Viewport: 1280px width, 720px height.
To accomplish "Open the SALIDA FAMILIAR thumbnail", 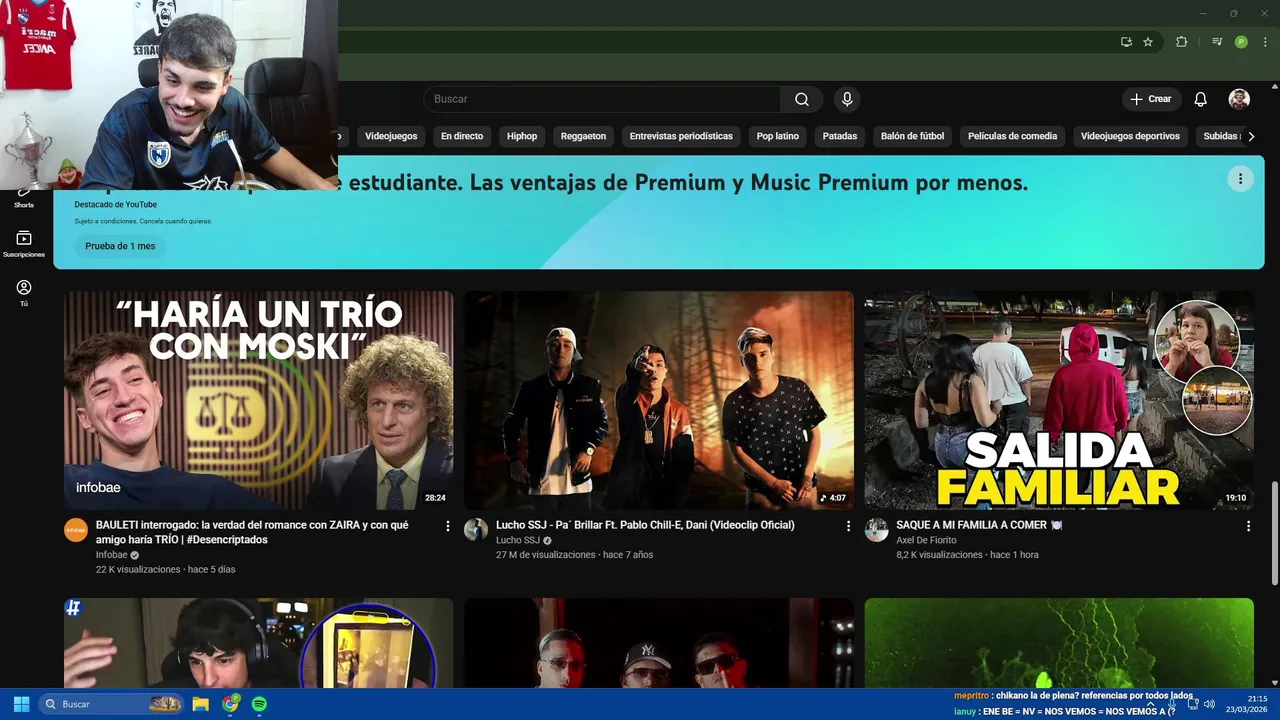I will click(1059, 401).
